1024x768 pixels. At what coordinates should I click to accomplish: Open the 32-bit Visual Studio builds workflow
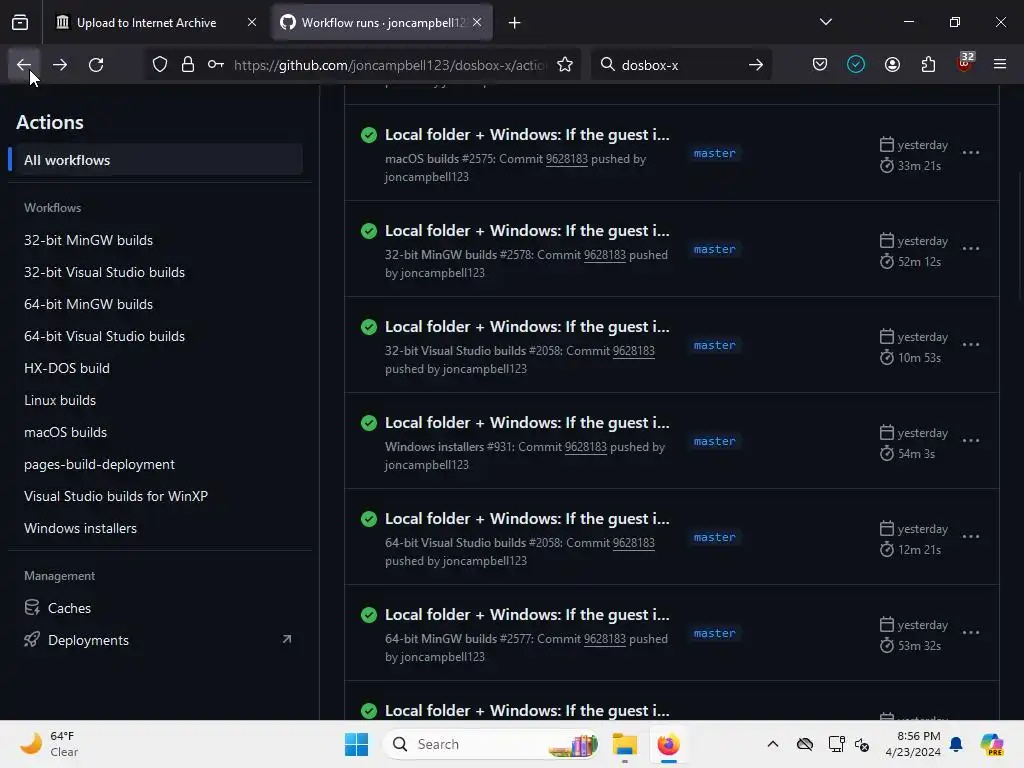pos(104,272)
